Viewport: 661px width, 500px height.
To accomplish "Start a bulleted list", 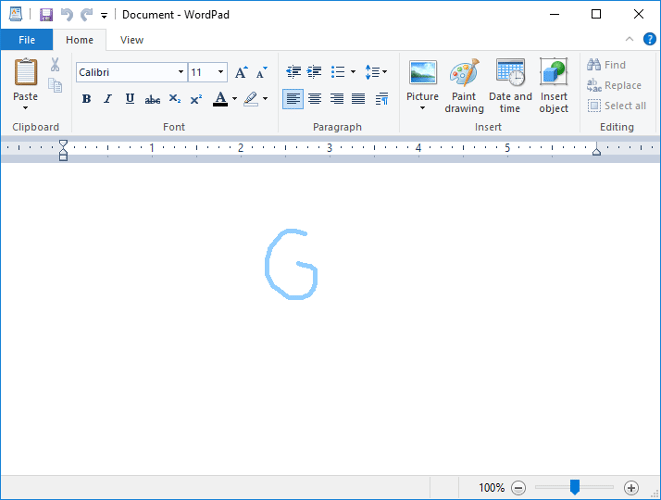I will (338, 72).
